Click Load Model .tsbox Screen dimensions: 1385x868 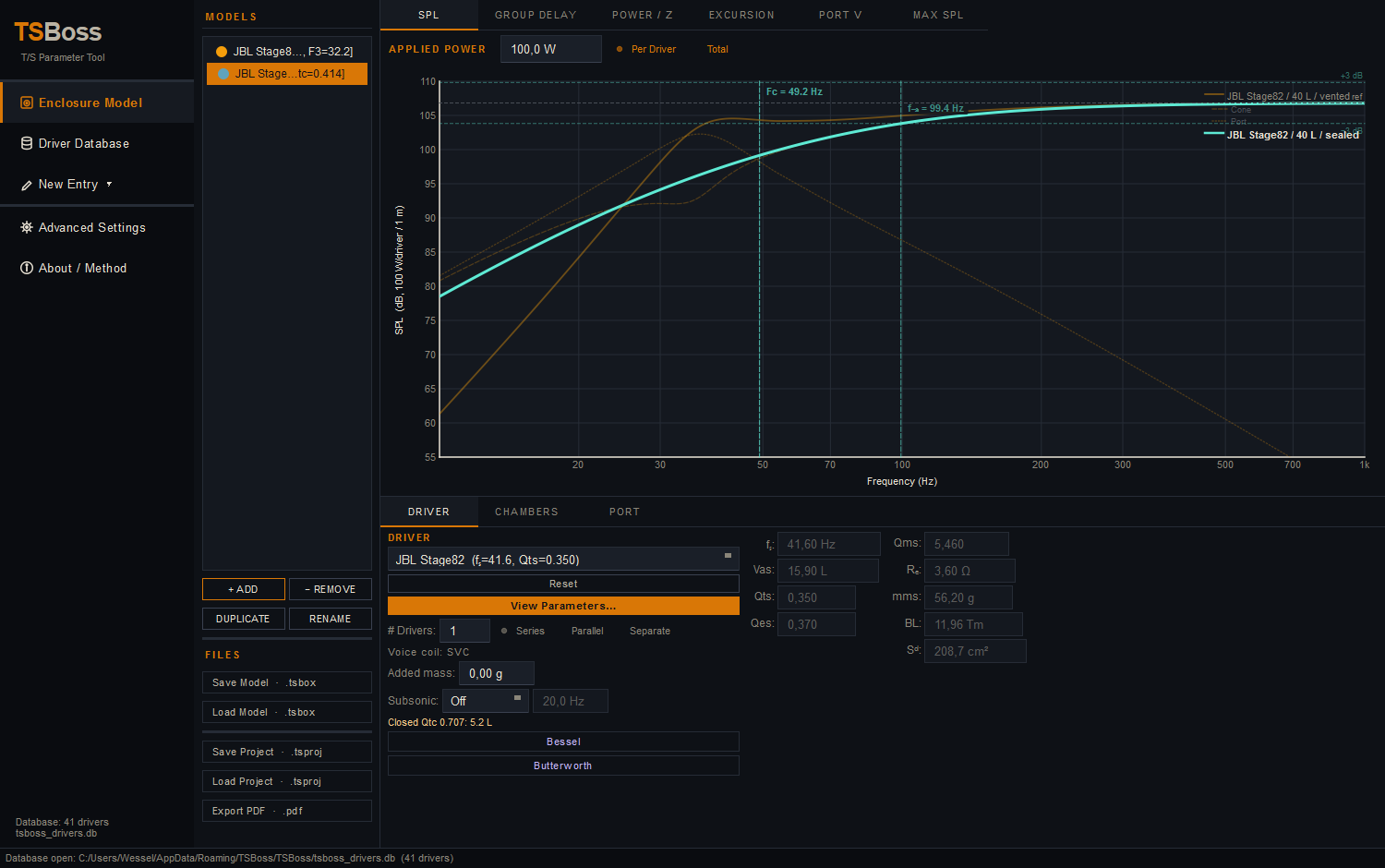pyautogui.click(x=287, y=712)
